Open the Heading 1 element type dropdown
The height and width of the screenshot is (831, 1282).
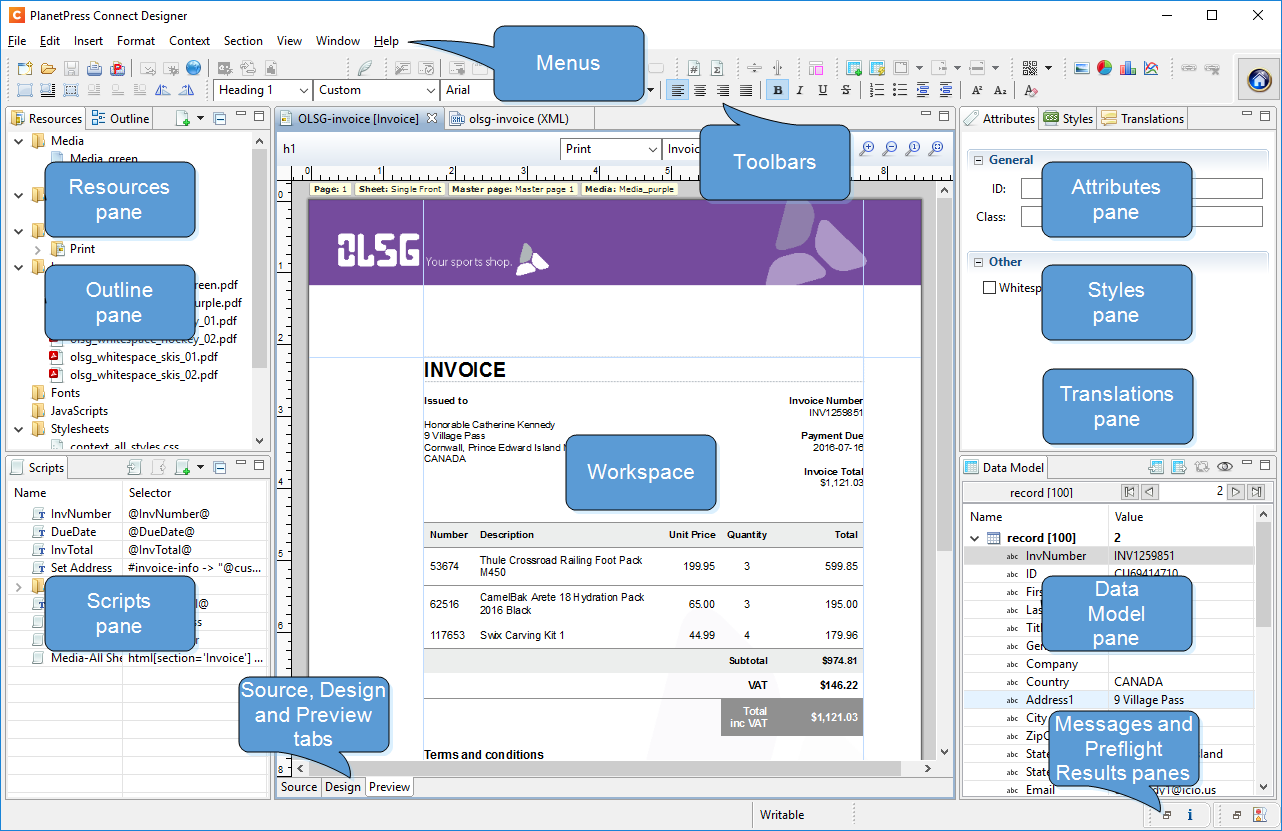263,90
